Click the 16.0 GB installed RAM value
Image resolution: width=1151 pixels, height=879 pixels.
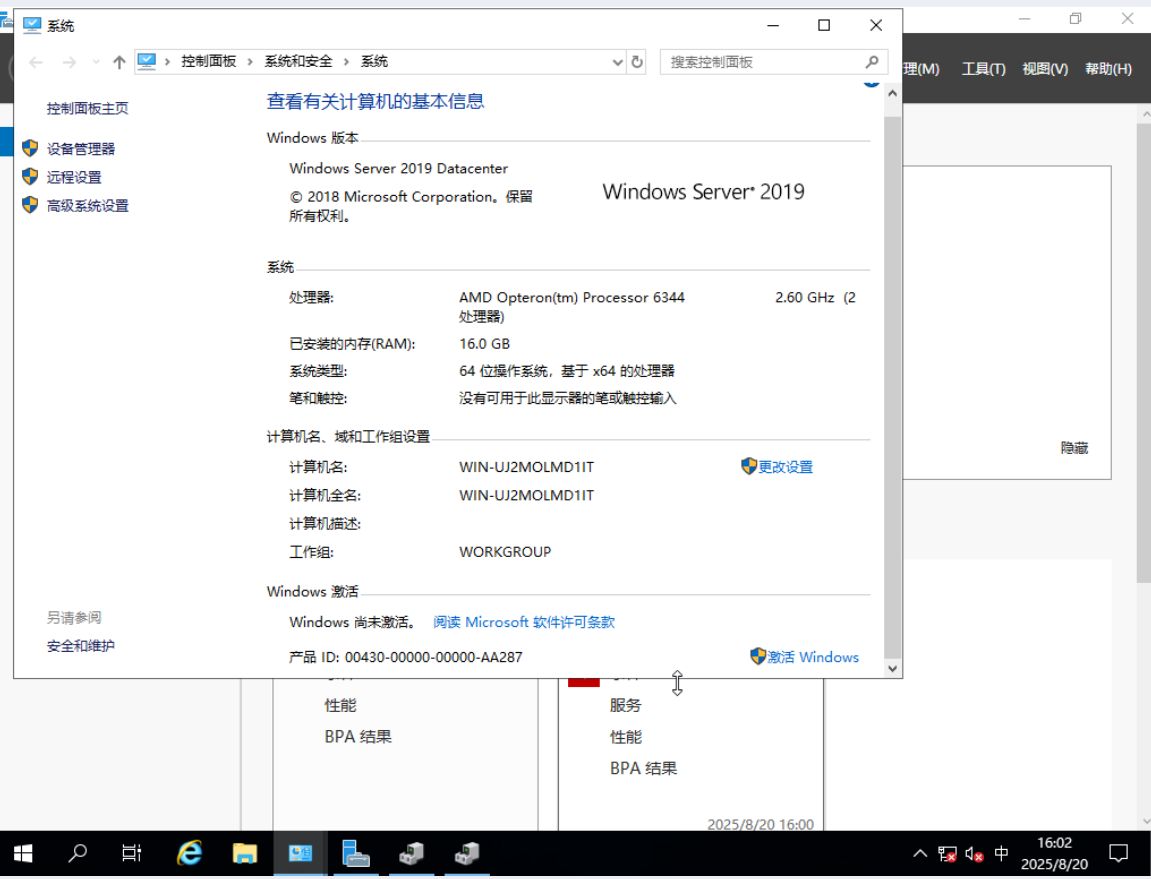pyautogui.click(x=484, y=344)
